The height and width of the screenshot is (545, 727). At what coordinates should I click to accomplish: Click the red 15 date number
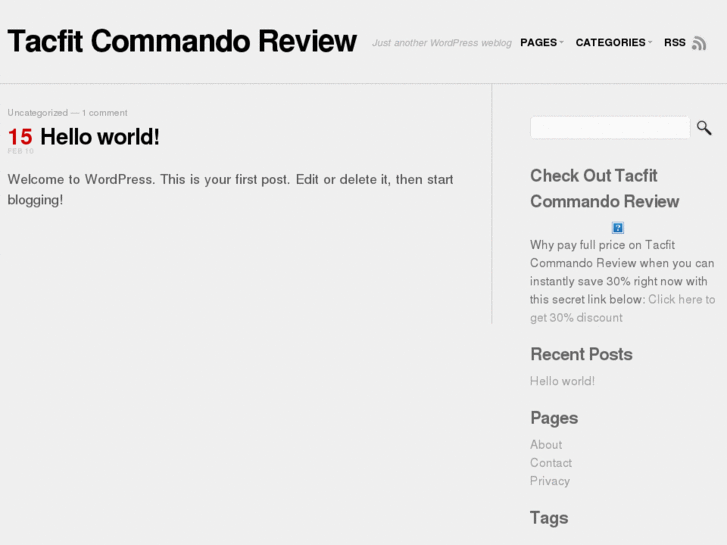(x=20, y=137)
